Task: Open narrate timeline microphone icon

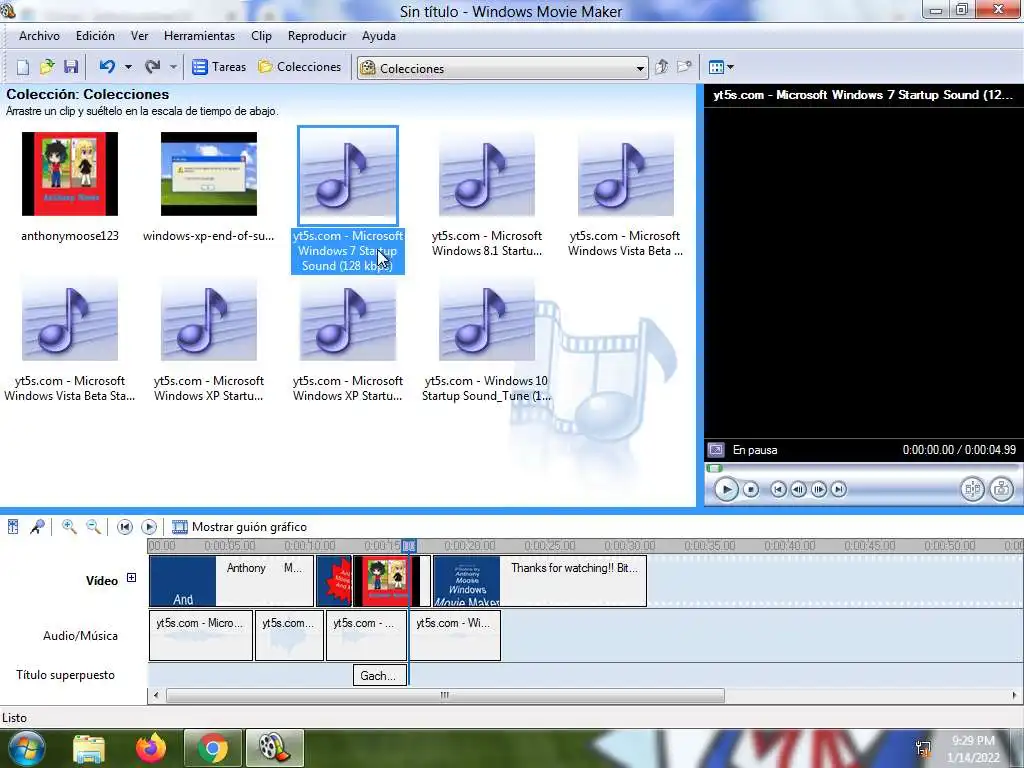Action: [x=37, y=526]
